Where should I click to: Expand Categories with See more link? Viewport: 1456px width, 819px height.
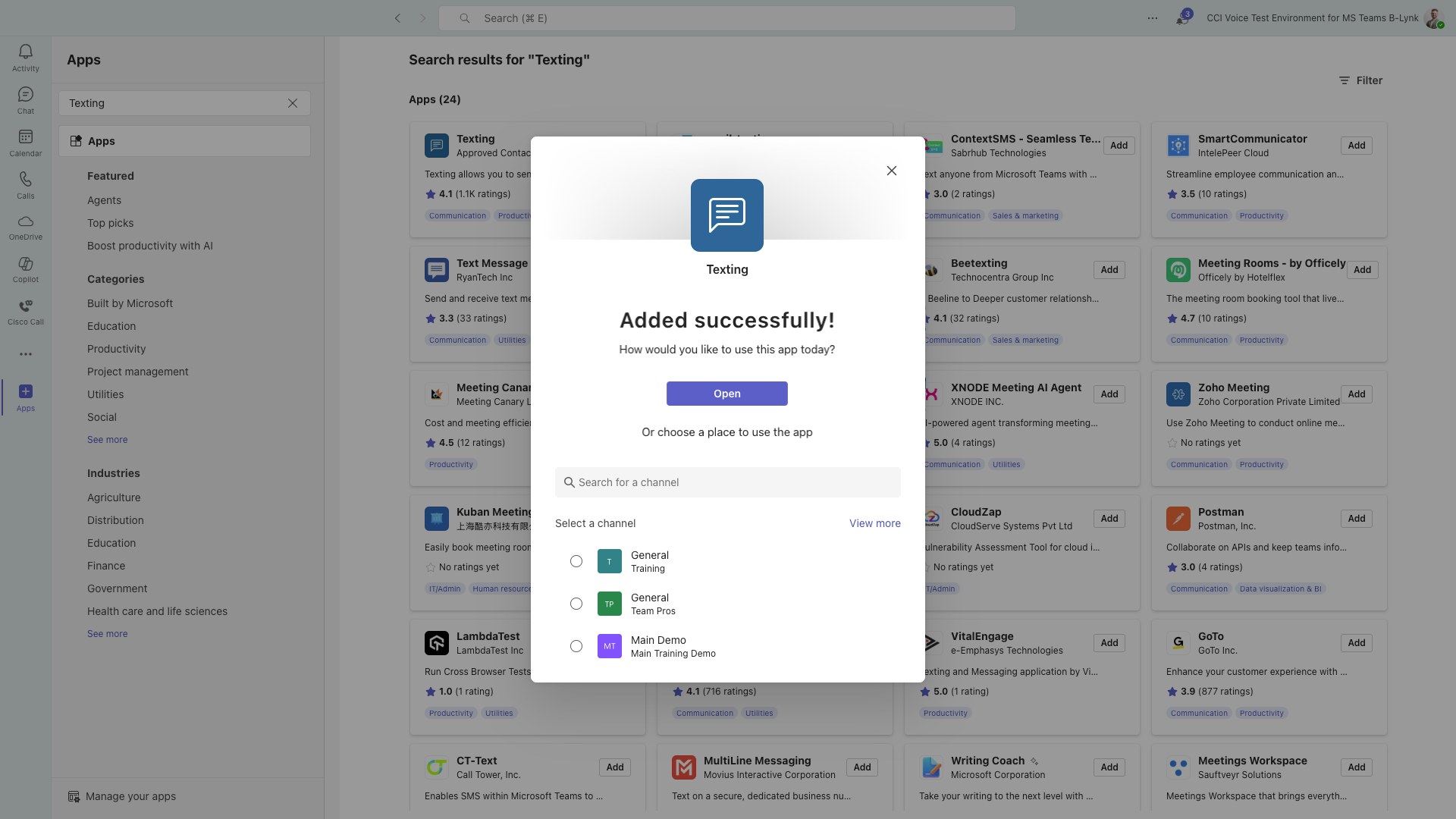[x=107, y=440]
